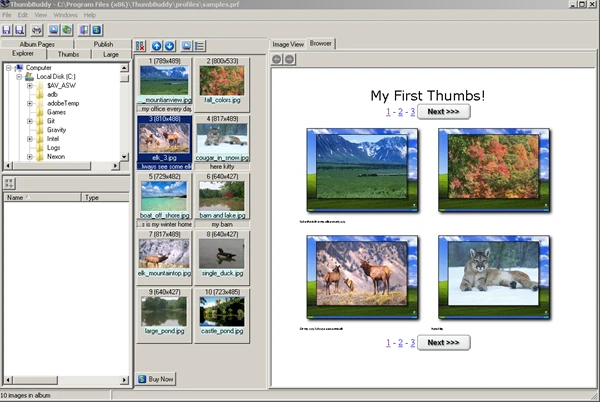Open page 3 link at the bottom

[x=412, y=343]
